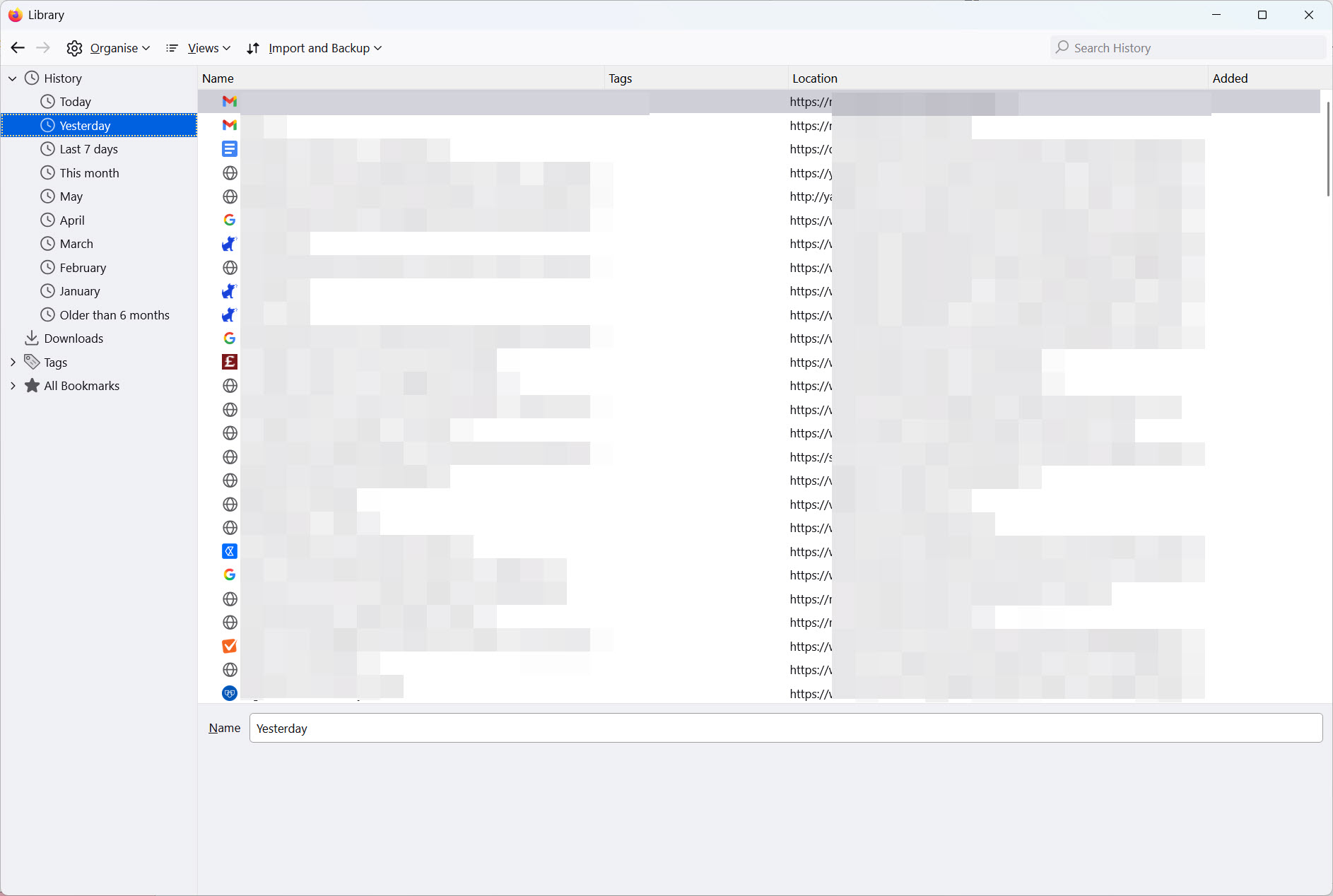1333x896 pixels.
Task: Click the Yesterday clock icon
Action: (x=47, y=125)
